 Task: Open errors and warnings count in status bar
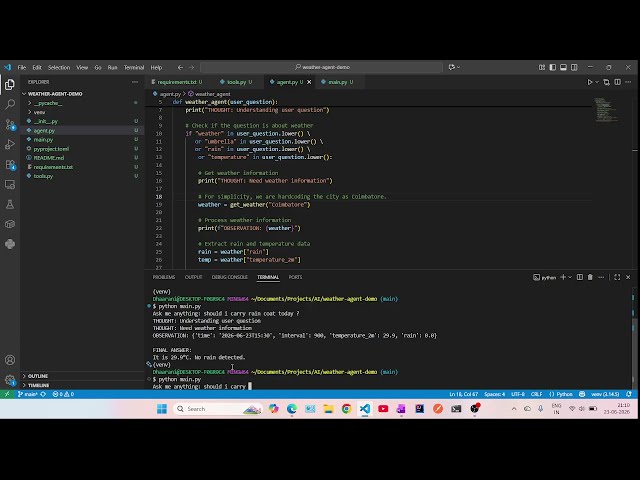pyautogui.click(x=63, y=394)
